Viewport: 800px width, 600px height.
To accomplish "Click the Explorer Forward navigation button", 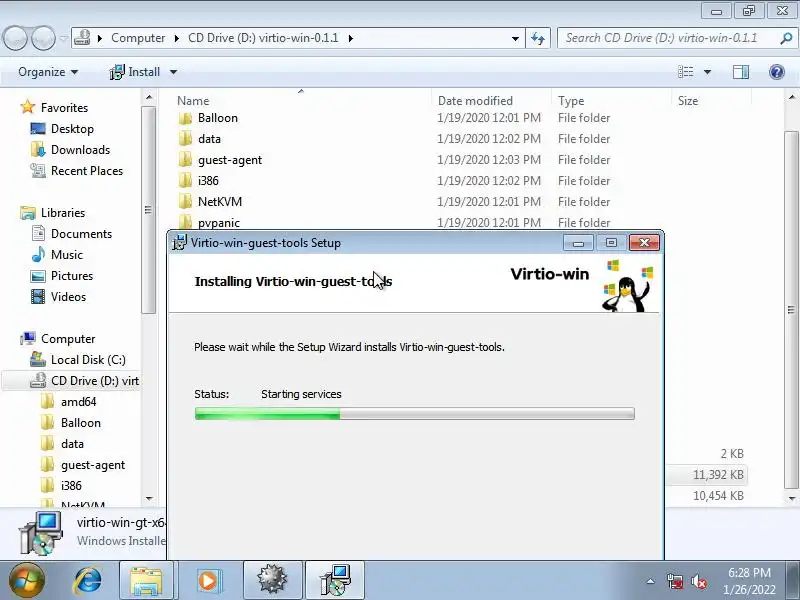I will (43, 38).
